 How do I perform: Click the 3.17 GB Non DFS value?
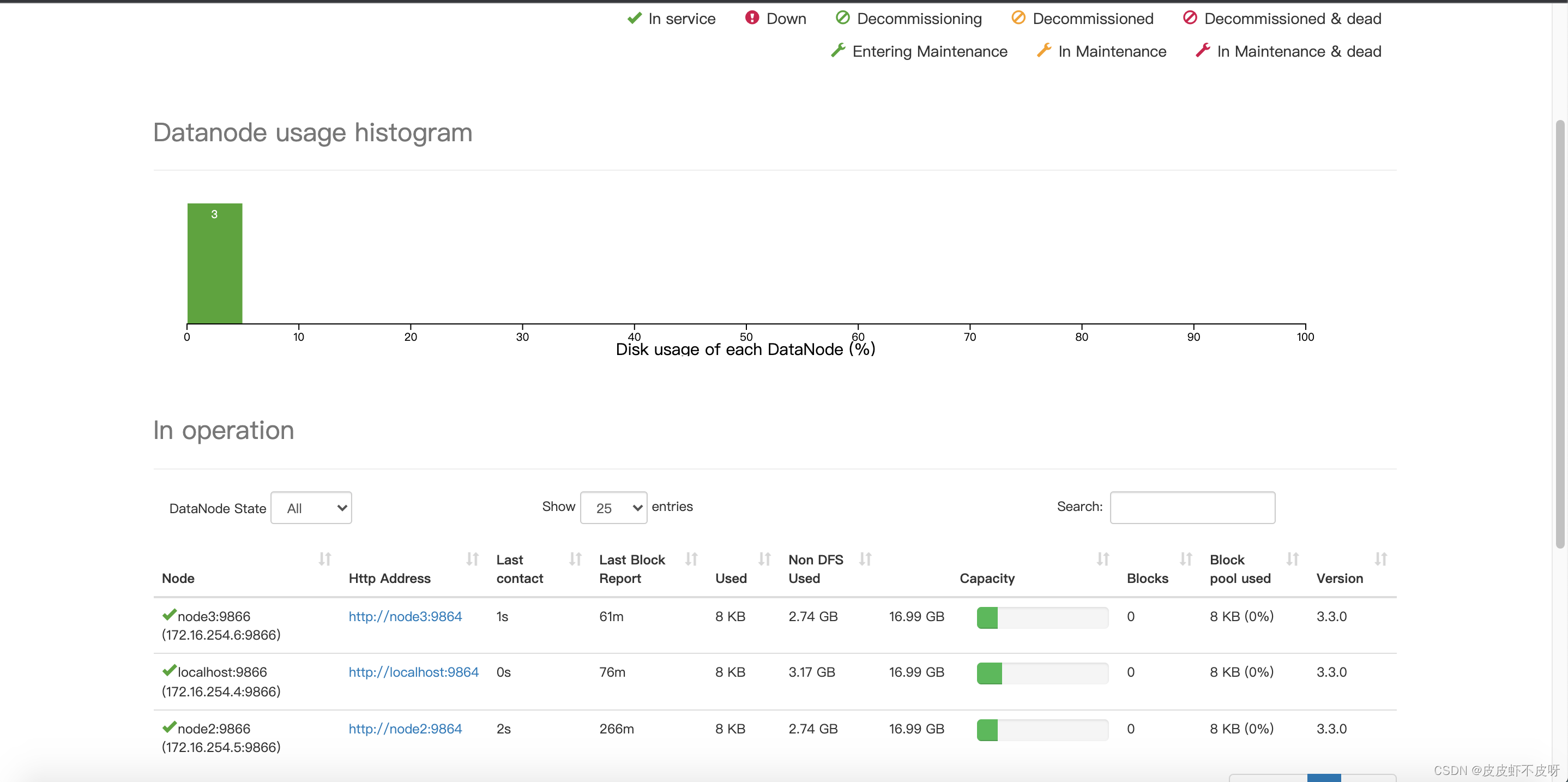(x=812, y=672)
